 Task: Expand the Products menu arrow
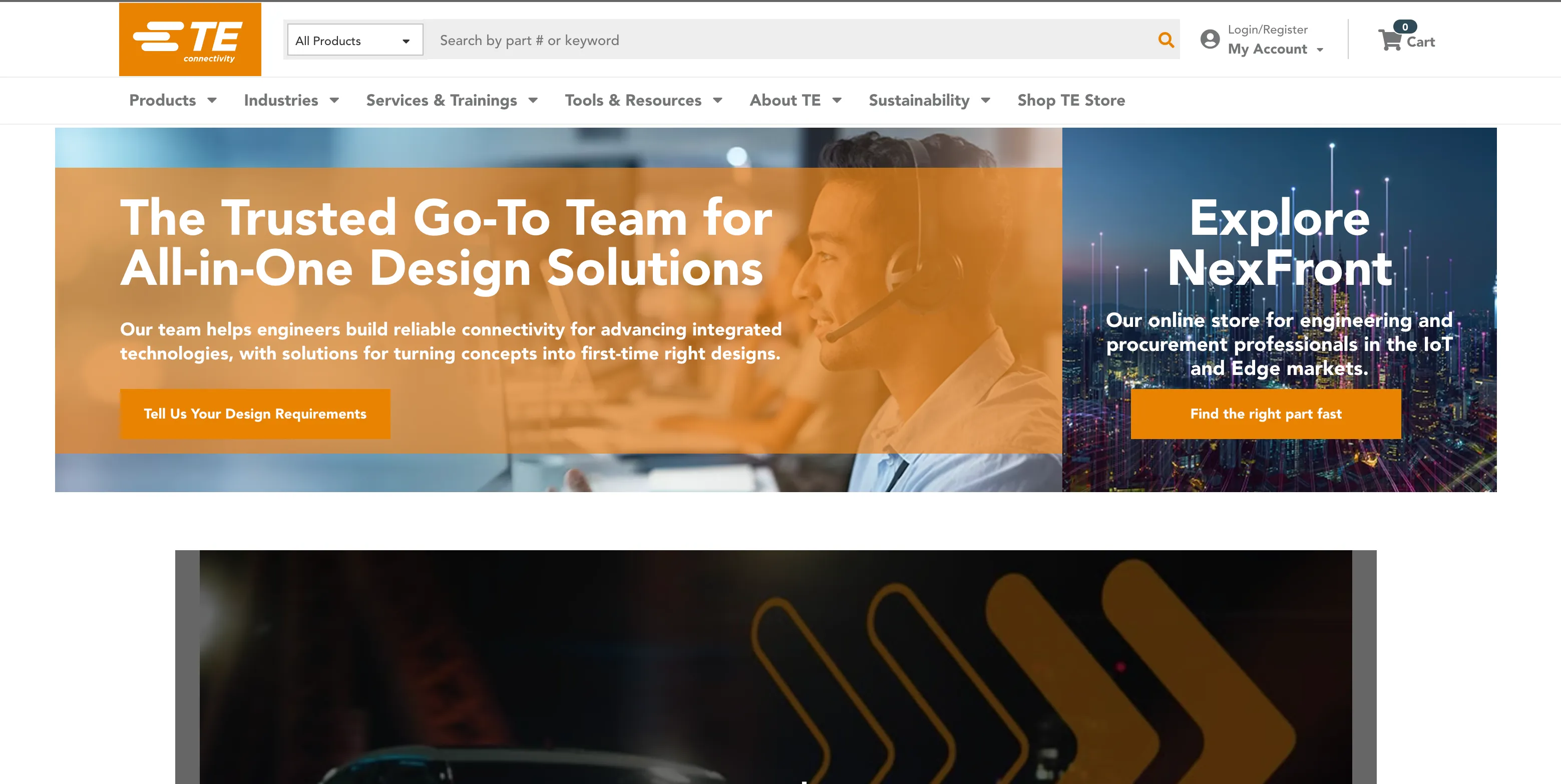212,101
